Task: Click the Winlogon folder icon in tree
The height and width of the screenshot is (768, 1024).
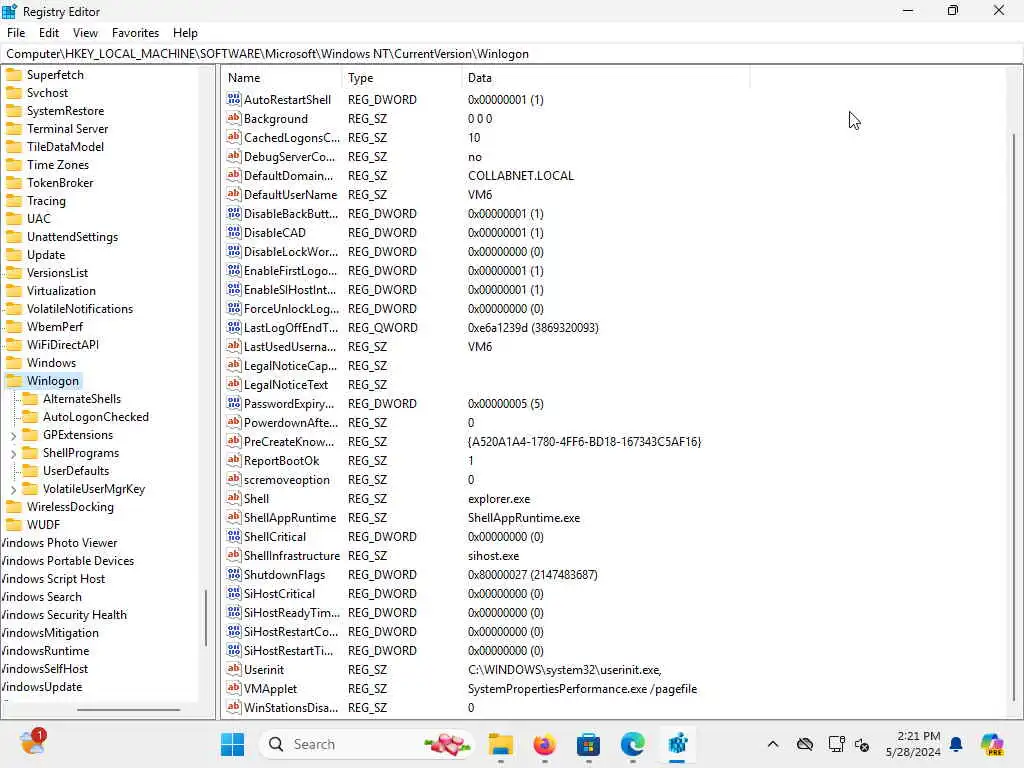Action: (14, 381)
